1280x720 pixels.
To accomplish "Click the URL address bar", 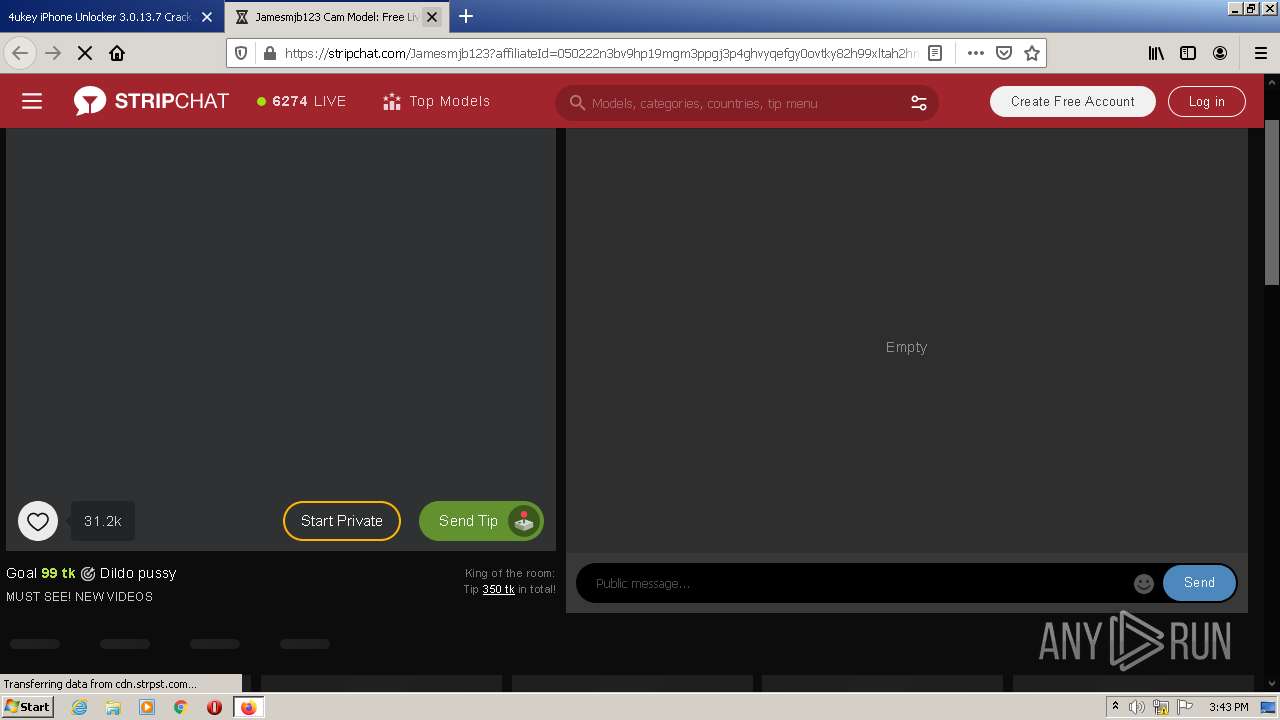I will point(600,53).
